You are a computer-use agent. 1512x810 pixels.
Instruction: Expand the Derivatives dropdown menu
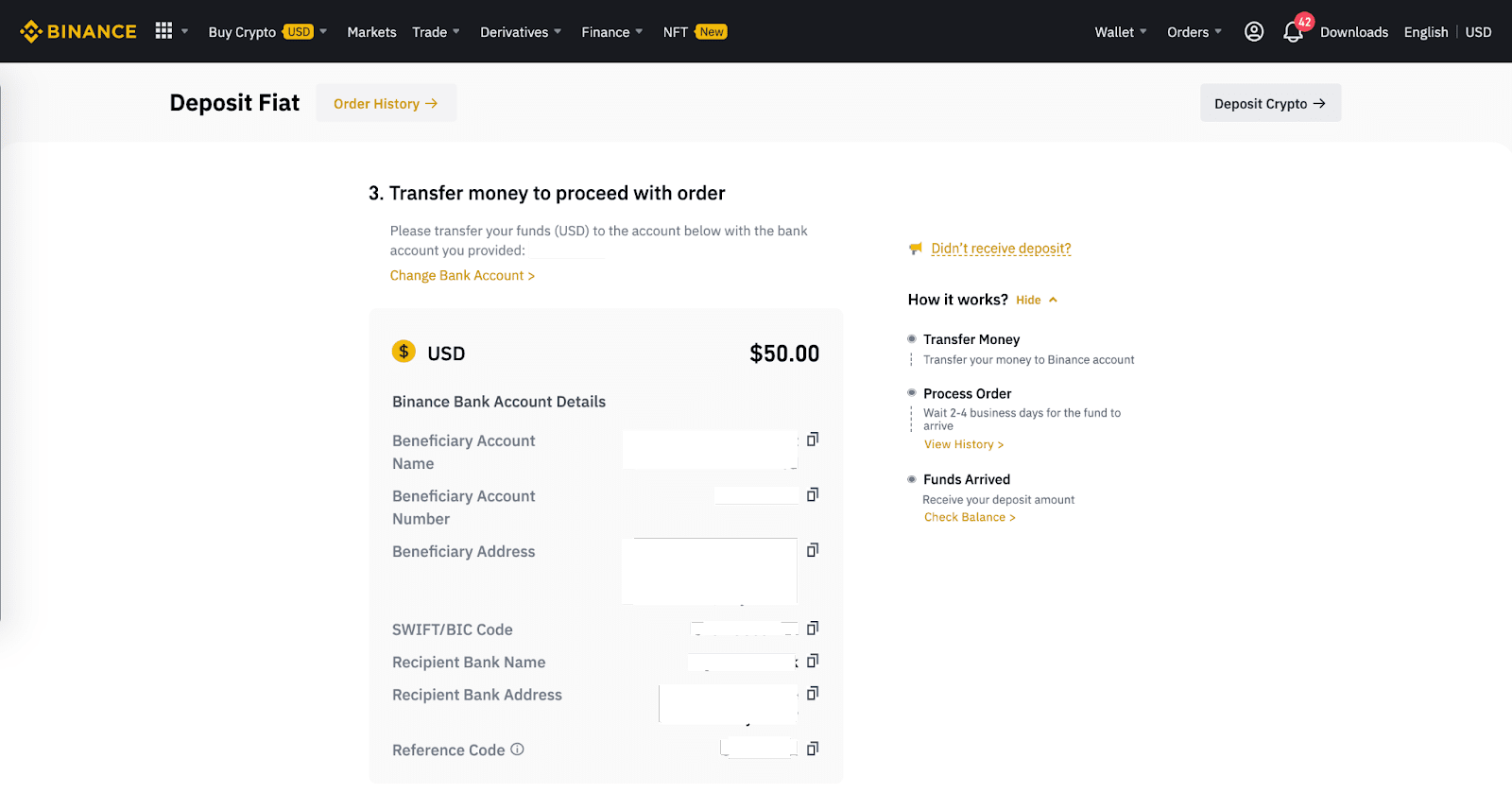520,32
